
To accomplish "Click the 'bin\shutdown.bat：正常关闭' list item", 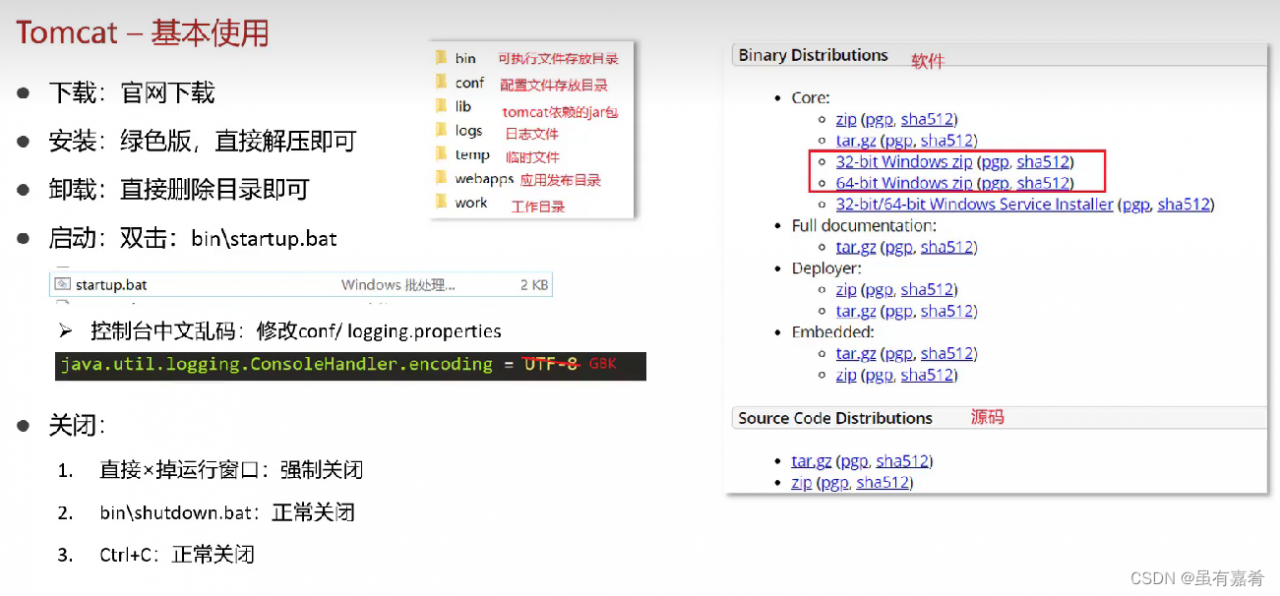I will pos(227,513).
